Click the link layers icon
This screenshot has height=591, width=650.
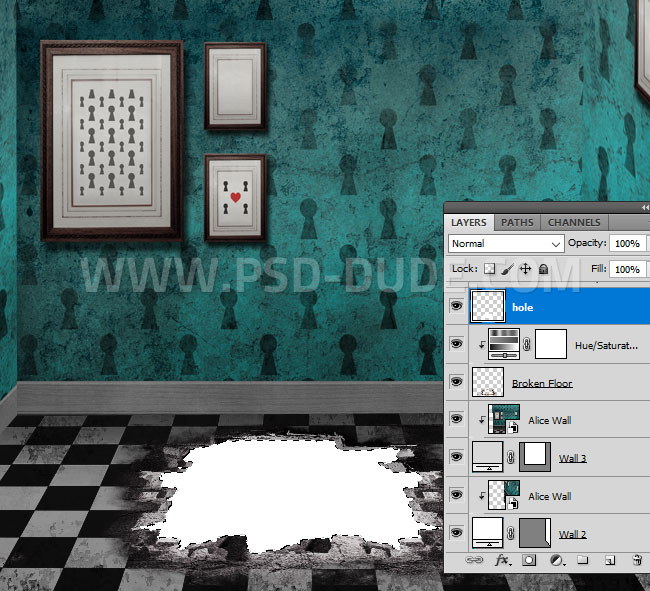click(x=475, y=561)
